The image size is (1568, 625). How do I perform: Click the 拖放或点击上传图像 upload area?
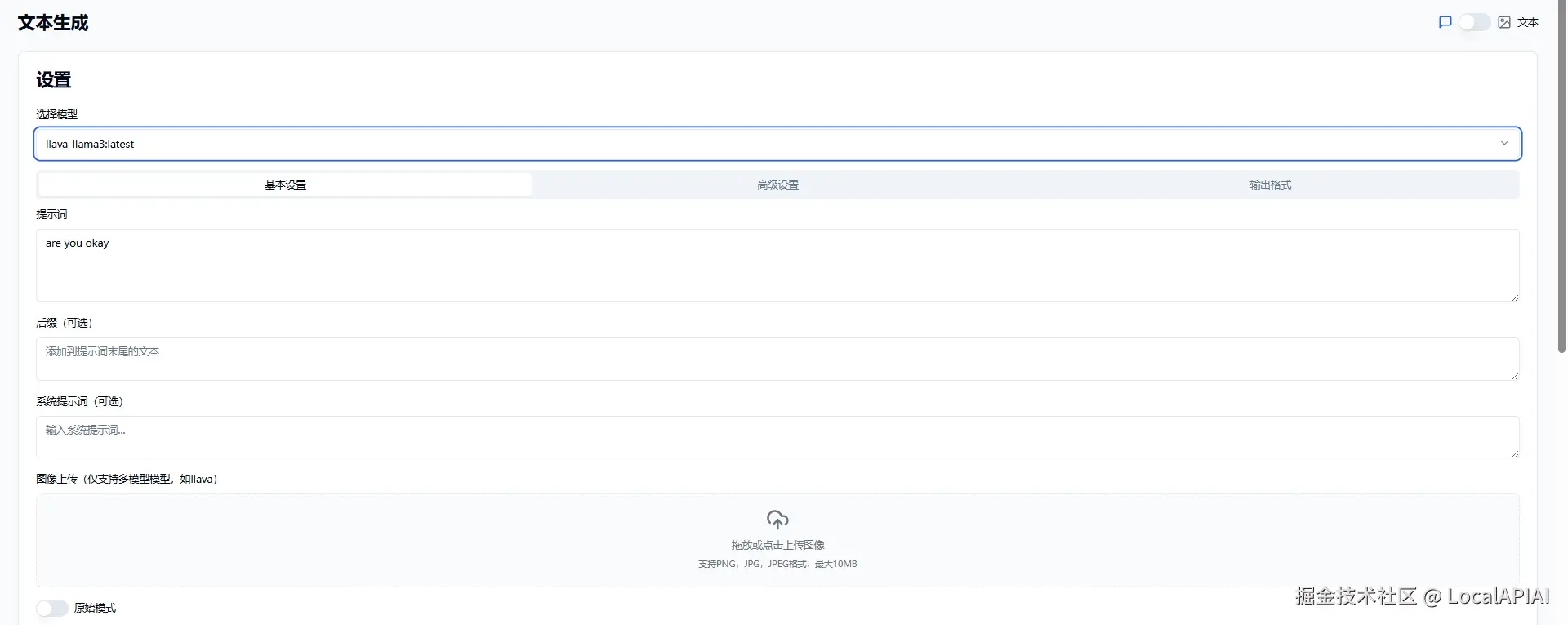click(x=777, y=540)
